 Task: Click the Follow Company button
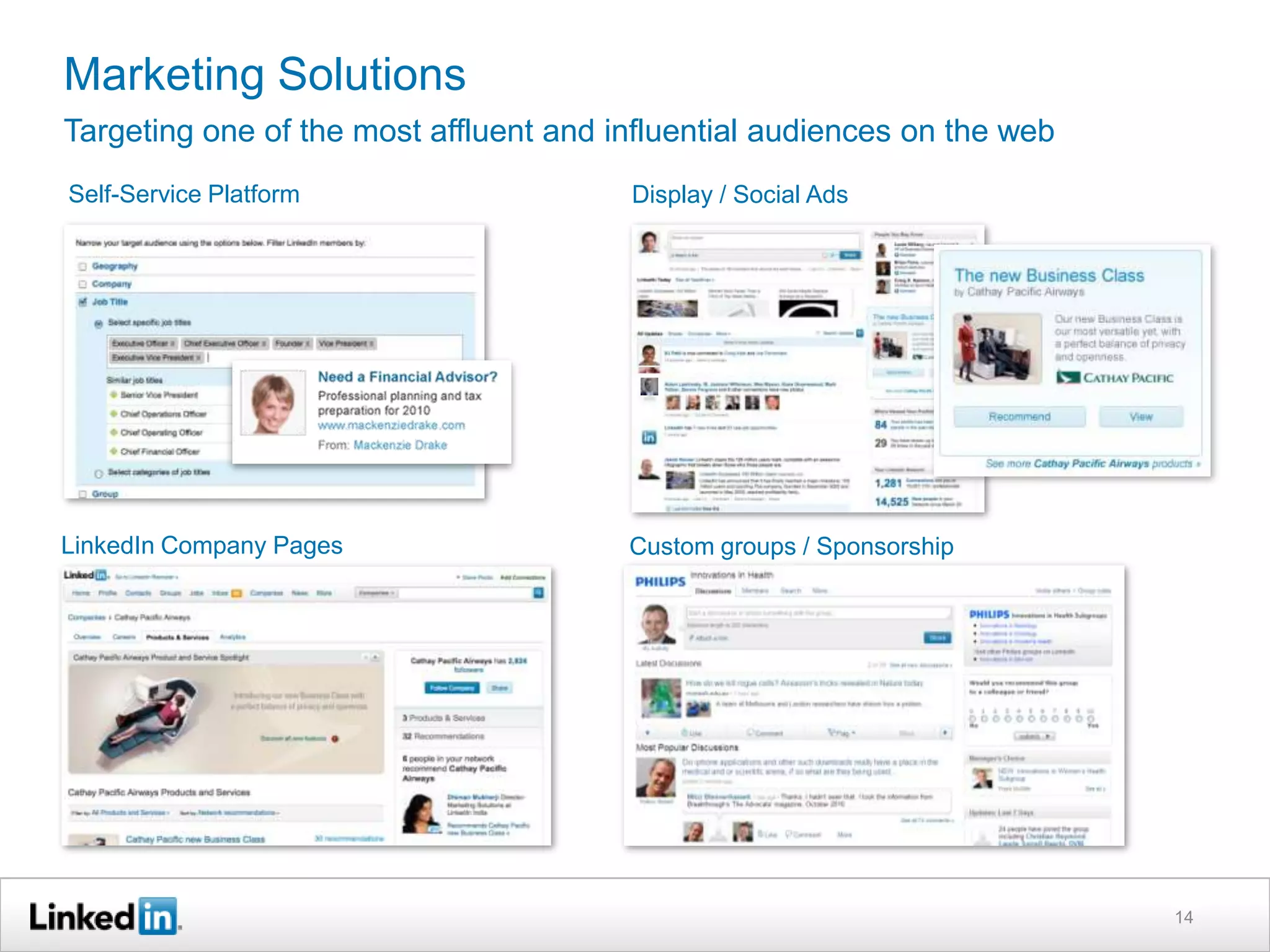click(453, 688)
